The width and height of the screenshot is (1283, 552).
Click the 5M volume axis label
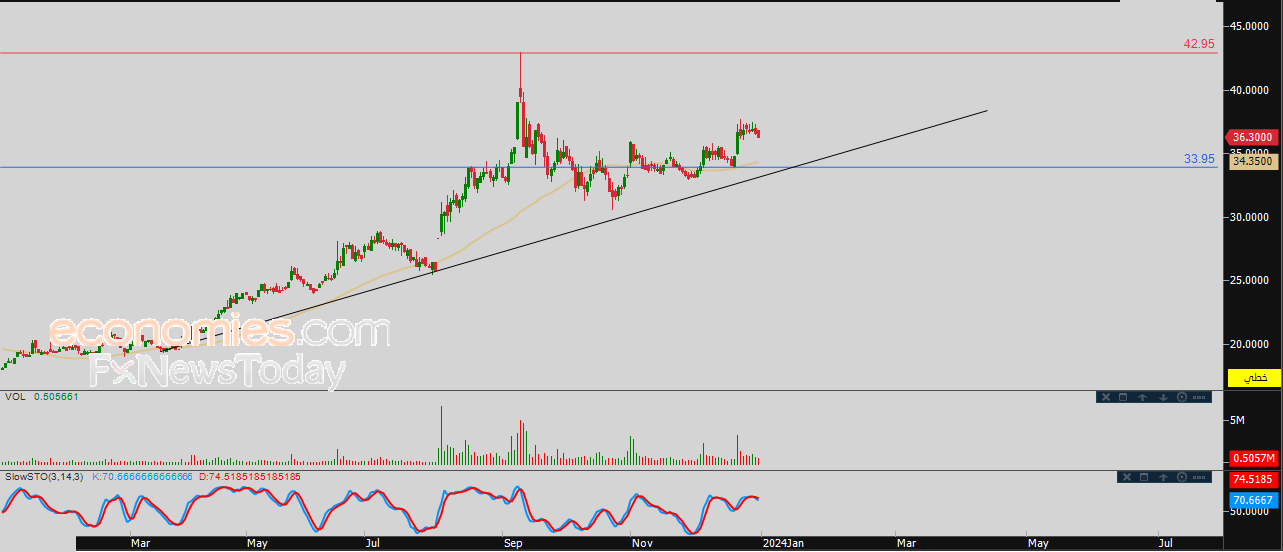[x=1237, y=421]
